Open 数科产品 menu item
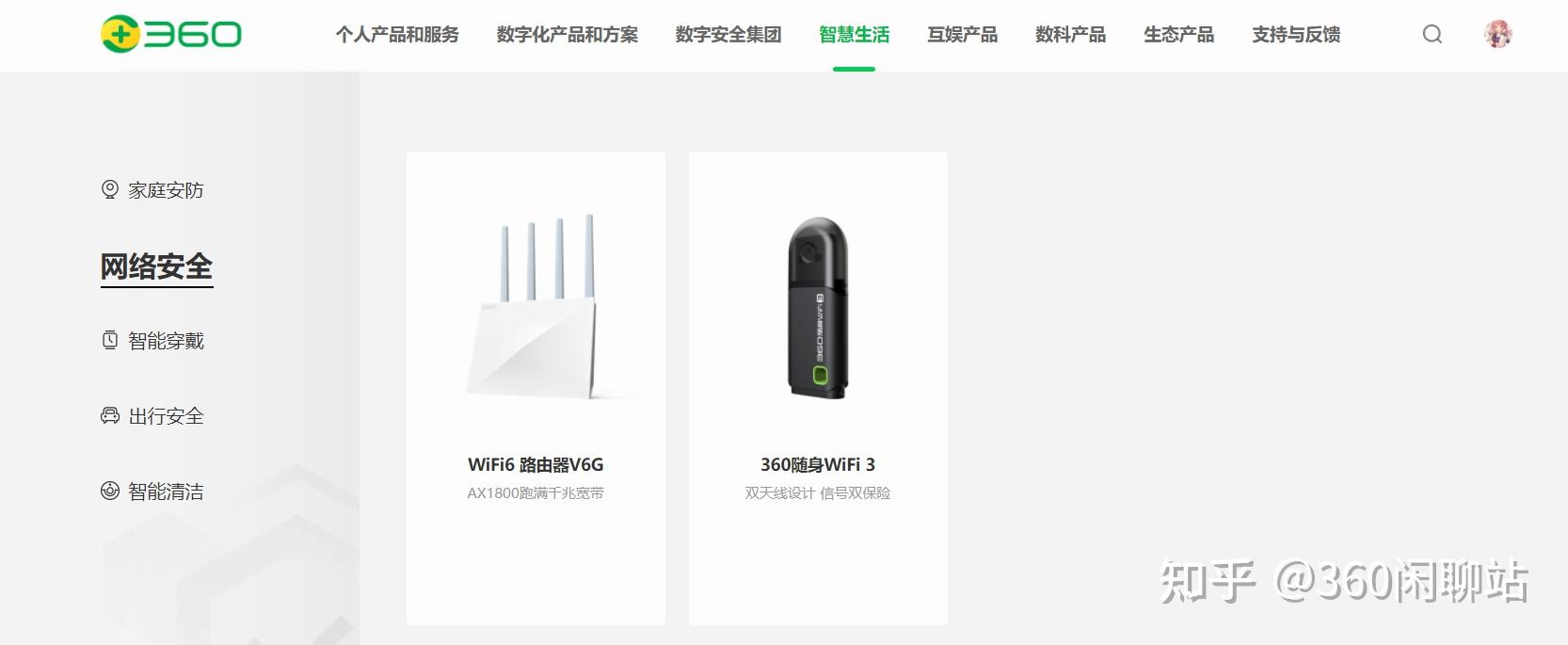Image resolution: width=1568 pixels, height=645 pixels. click(1070, 35)
